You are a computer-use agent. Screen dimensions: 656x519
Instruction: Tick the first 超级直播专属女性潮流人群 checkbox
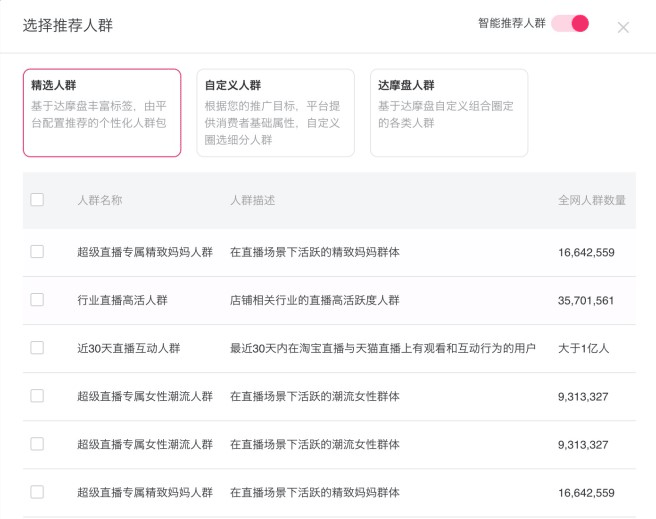click(x=37, y=396)
